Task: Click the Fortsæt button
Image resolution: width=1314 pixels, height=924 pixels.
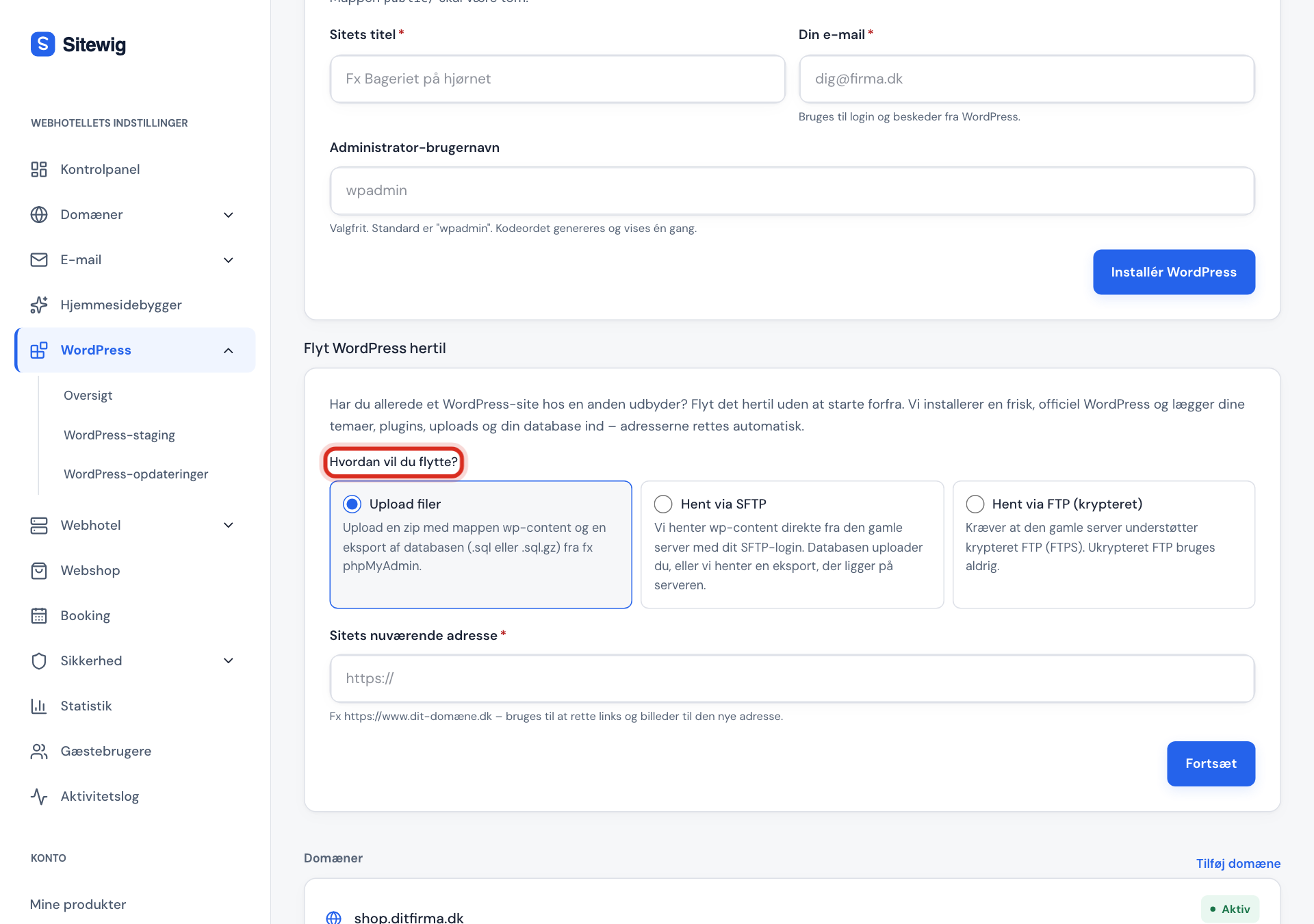Action: pos(1211,763)
